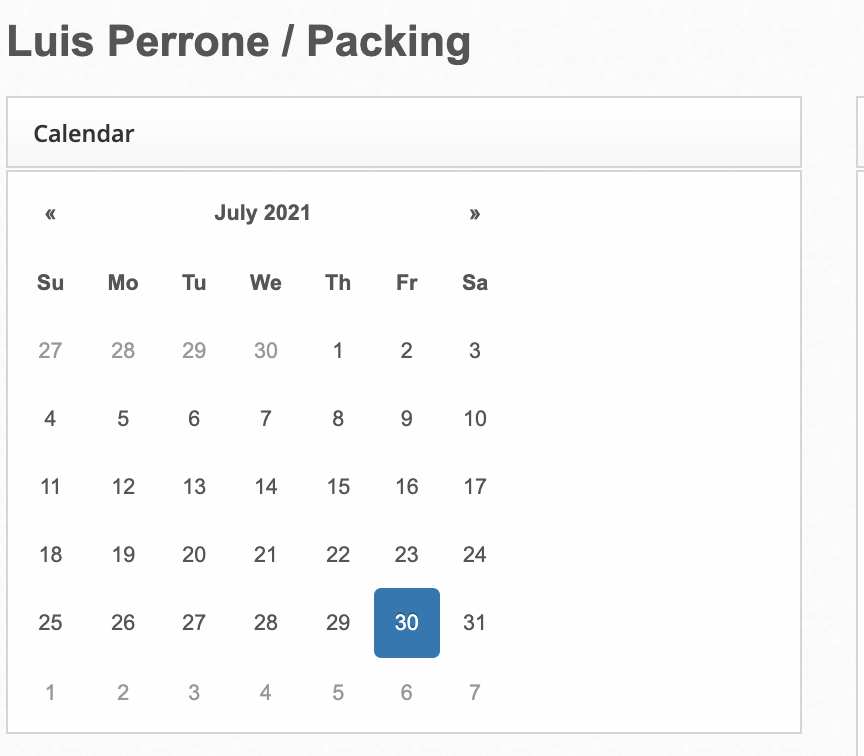
Task: Choose July 4 on the calendar
Action: (50, 419)
